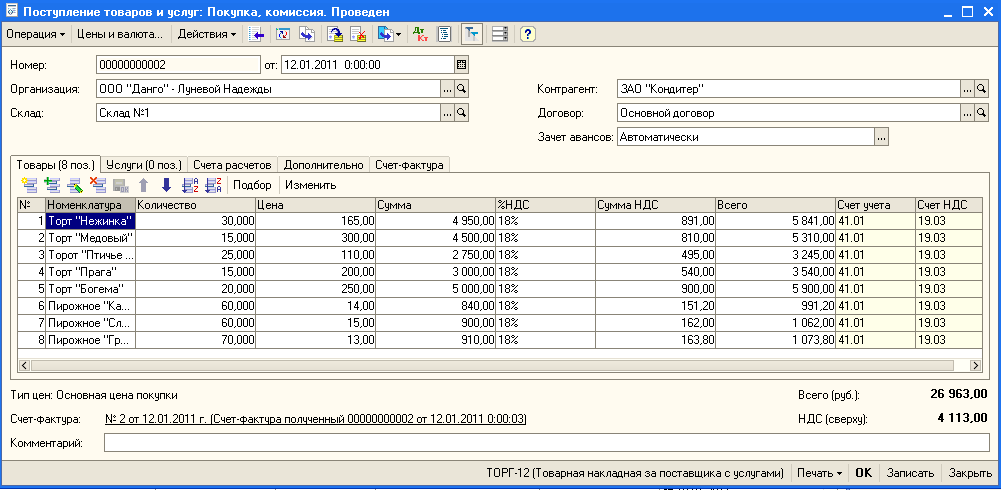This screenshot has width=1001, height=490.
Task: Click into the Комментарий text field
Action: click(x=546, y=442)
